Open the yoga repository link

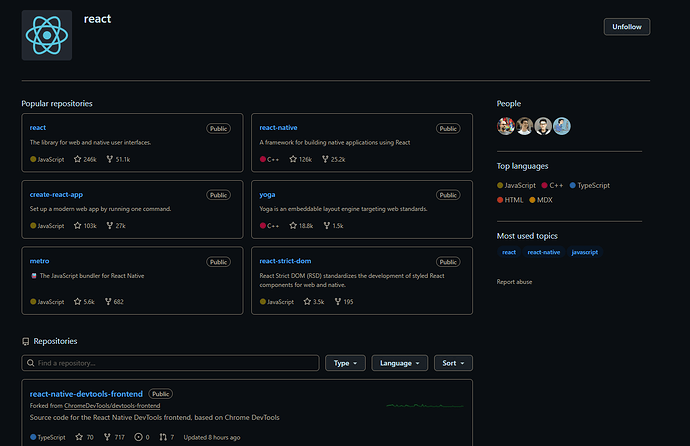click(x=267, y=194)
